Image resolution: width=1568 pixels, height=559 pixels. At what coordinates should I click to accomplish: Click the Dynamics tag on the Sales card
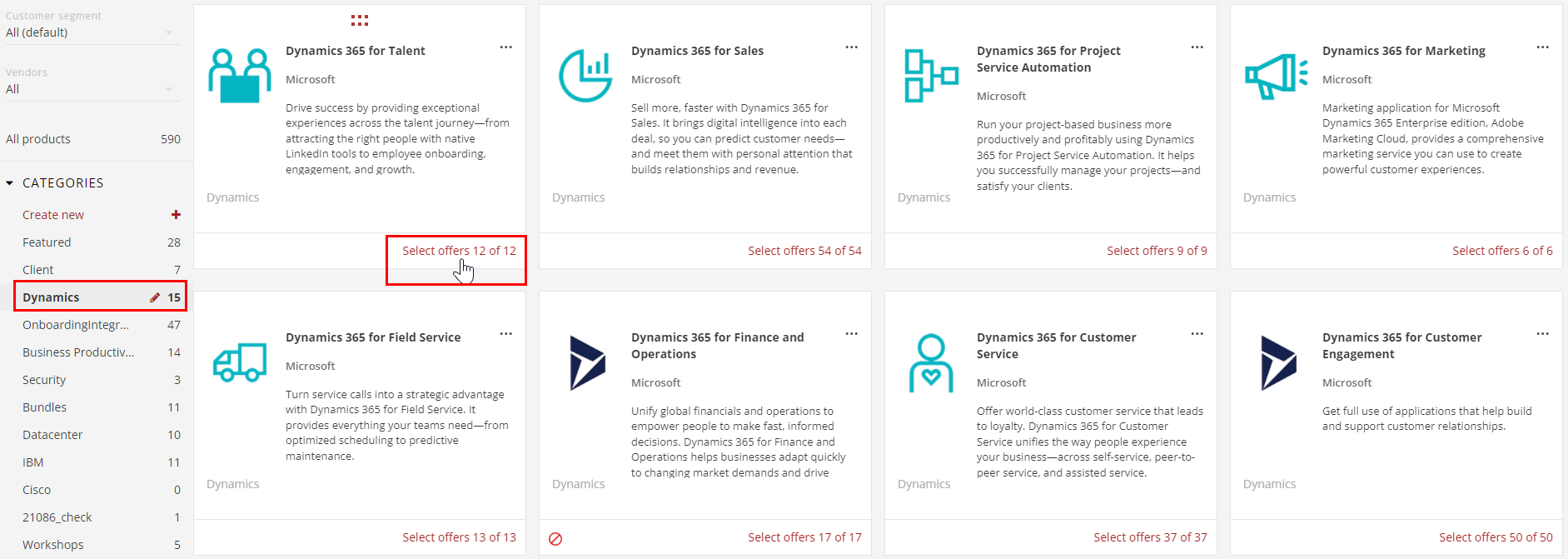579,197
